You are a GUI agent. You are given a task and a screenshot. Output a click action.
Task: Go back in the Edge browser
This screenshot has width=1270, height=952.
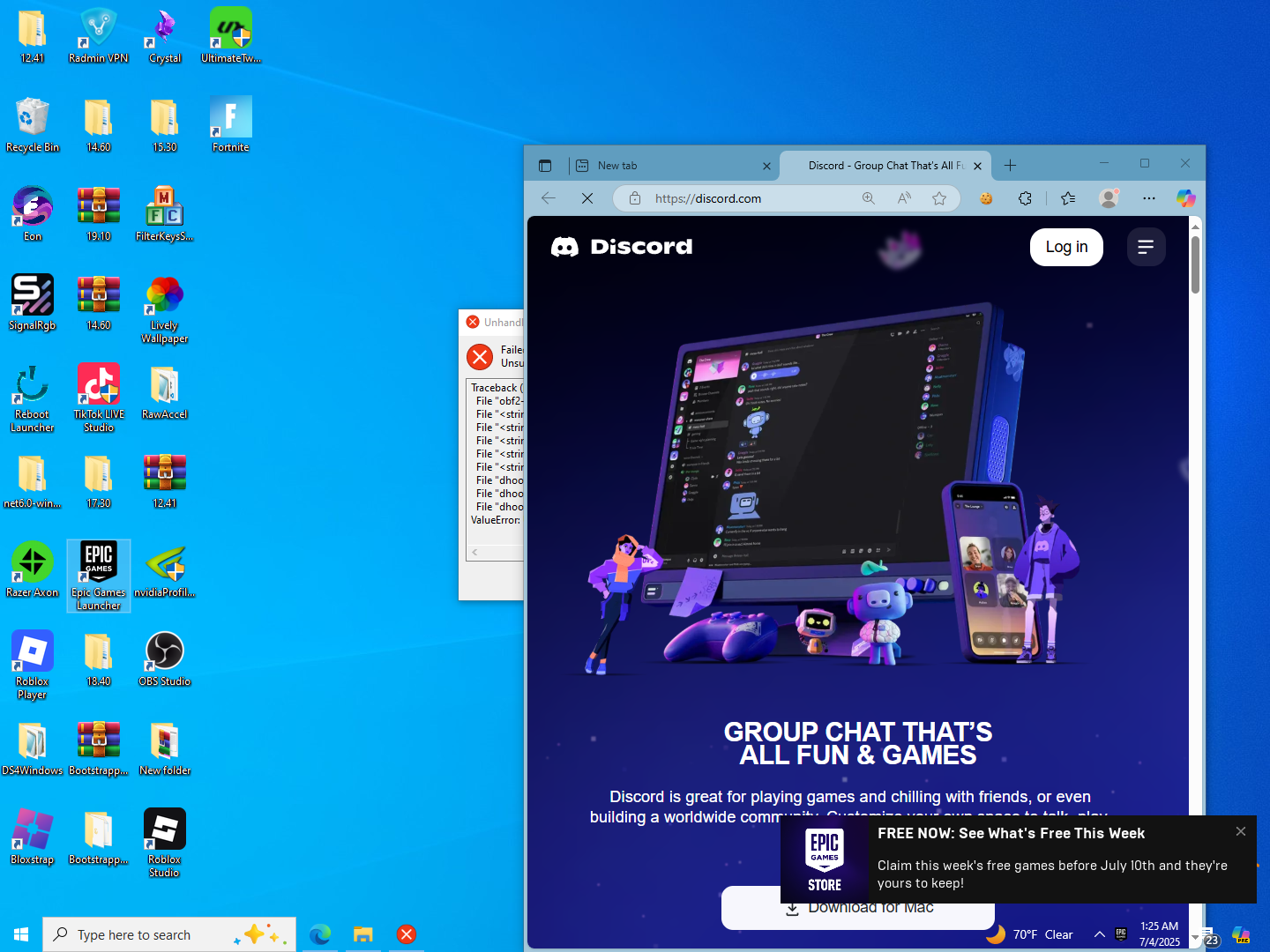coord(549,198)
